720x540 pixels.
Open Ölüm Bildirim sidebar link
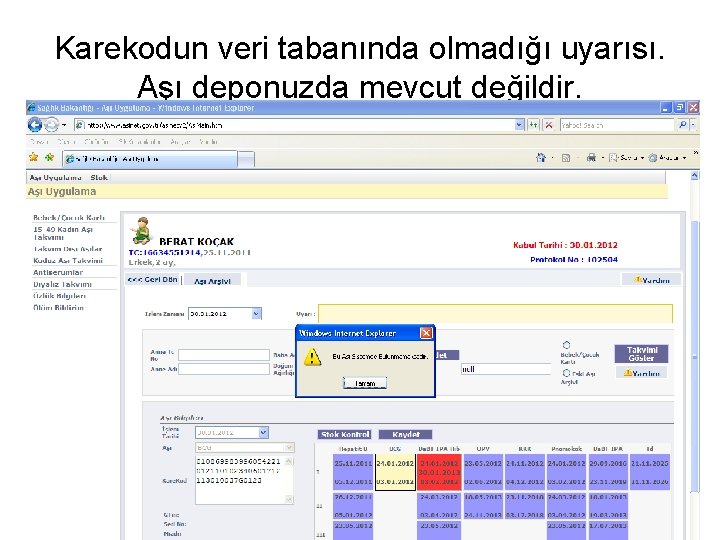pyautogui.click(x=58, y=308)
